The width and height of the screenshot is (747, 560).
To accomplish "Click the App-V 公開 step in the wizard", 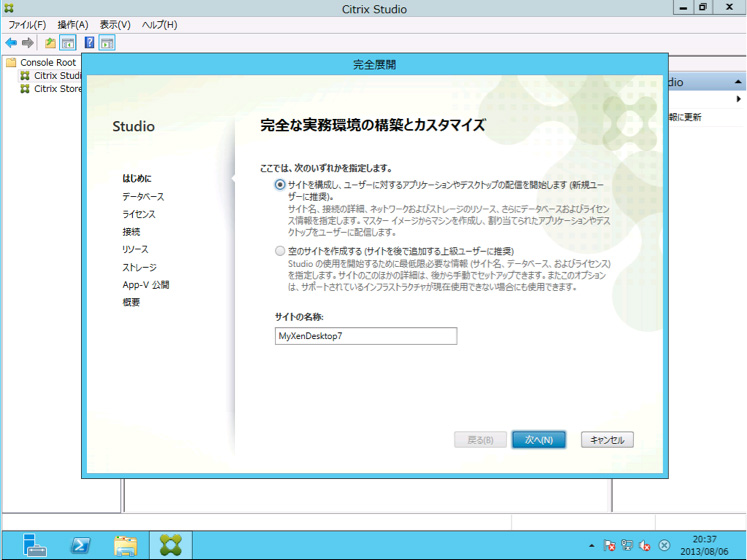I will (x=146, y=285).
